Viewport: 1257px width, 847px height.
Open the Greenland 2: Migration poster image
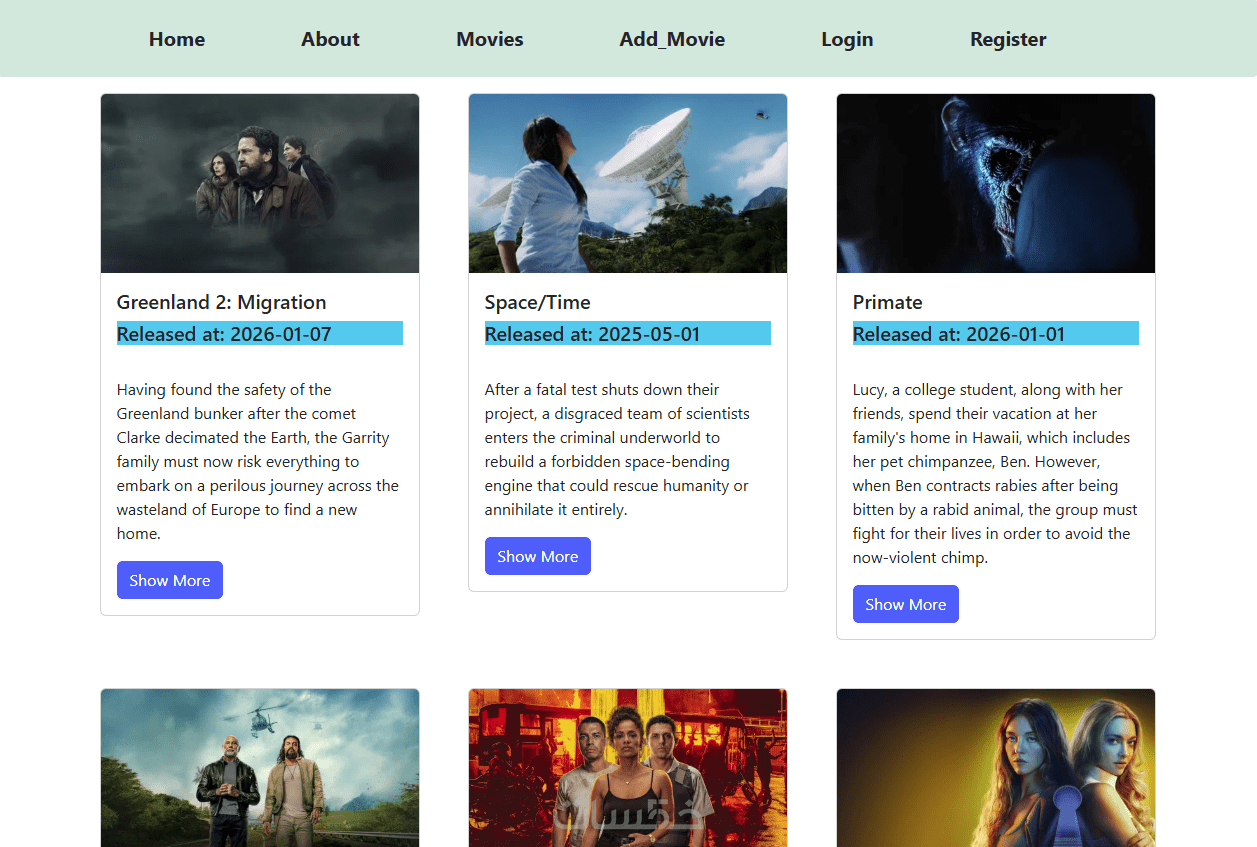(260, 183)
